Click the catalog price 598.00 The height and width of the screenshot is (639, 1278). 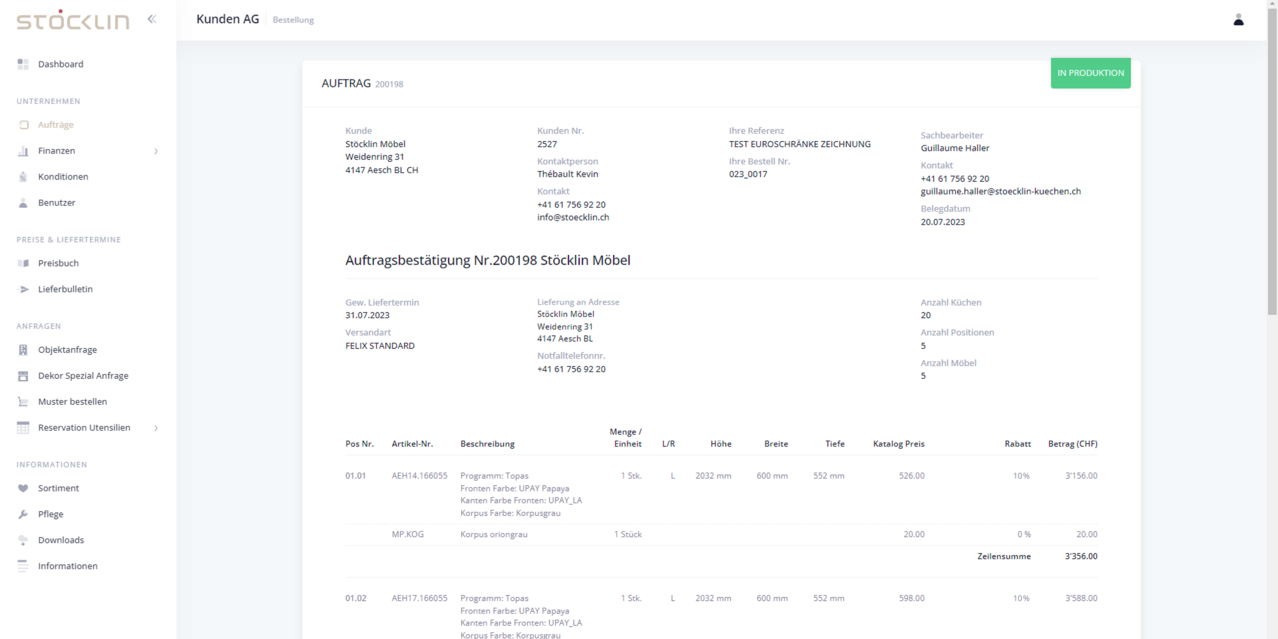pos(912,598)
